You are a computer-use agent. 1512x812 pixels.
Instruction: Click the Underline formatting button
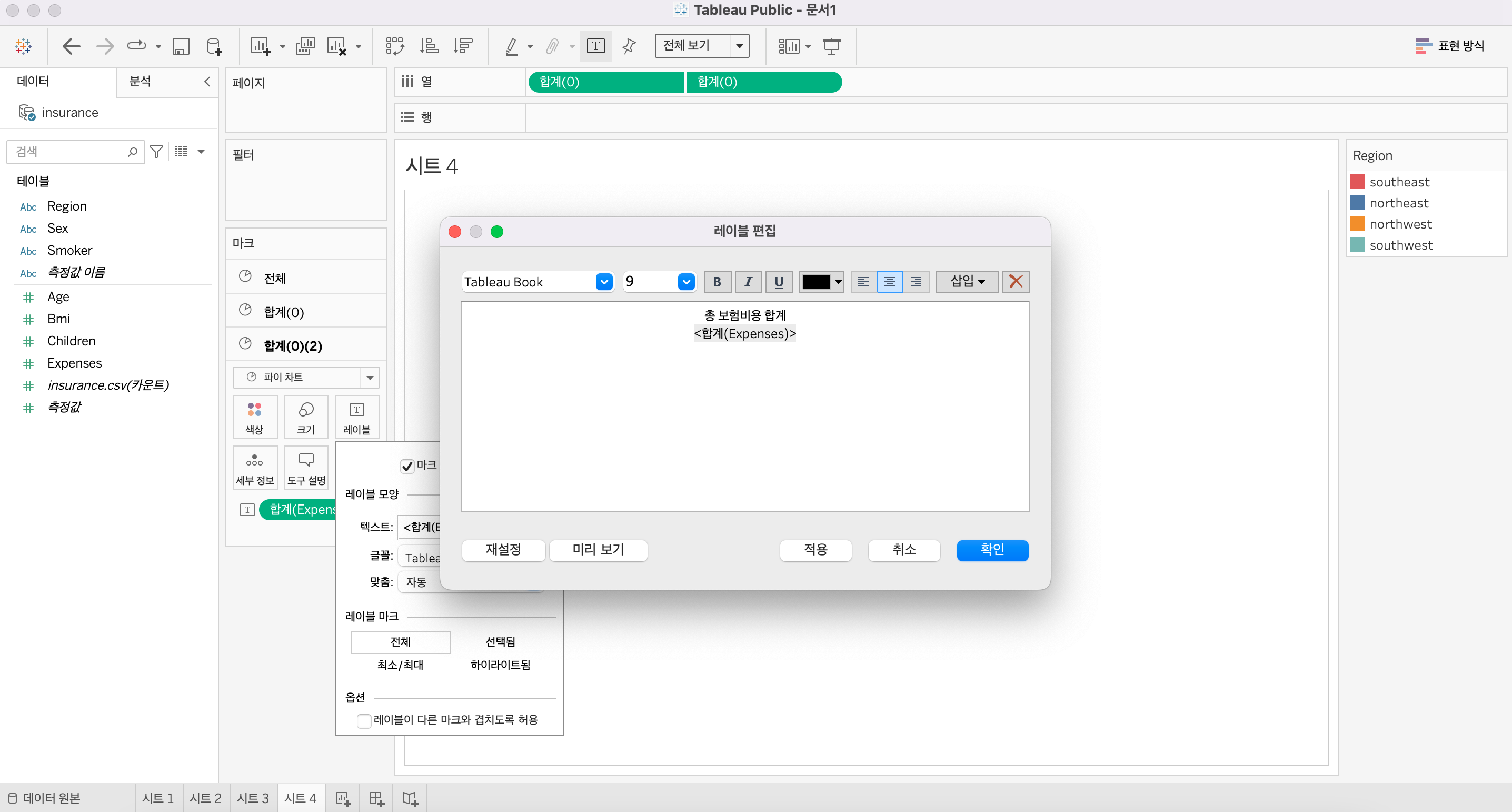coord(778,282)
